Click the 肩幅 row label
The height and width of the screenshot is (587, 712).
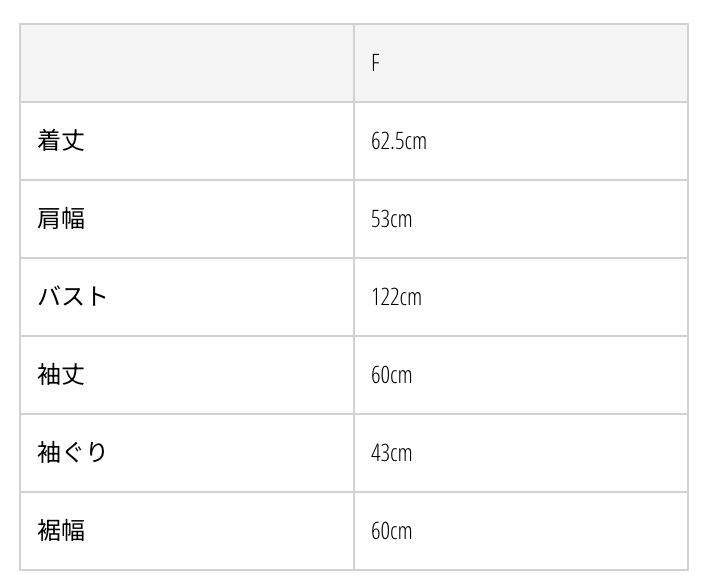61,219
